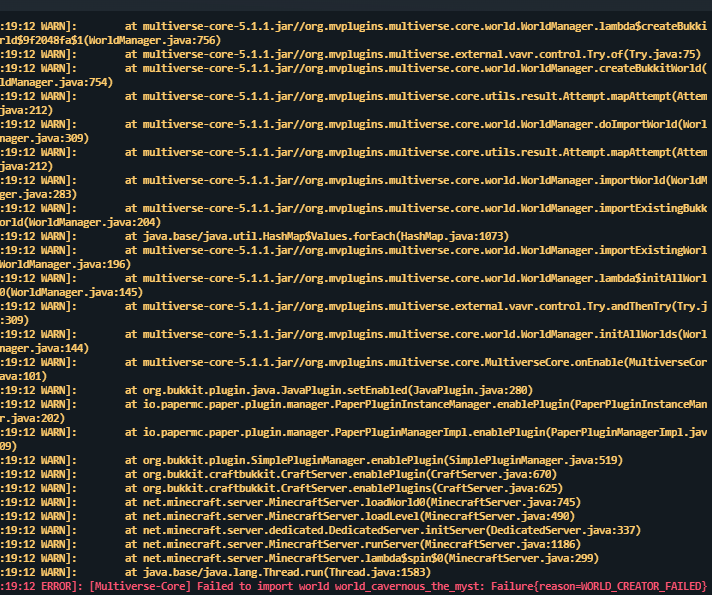Viewport: 712px width, 595px height.
Task: Select the line containing 'Try.of(Try.java:75)'
Action: click(351, 55)
